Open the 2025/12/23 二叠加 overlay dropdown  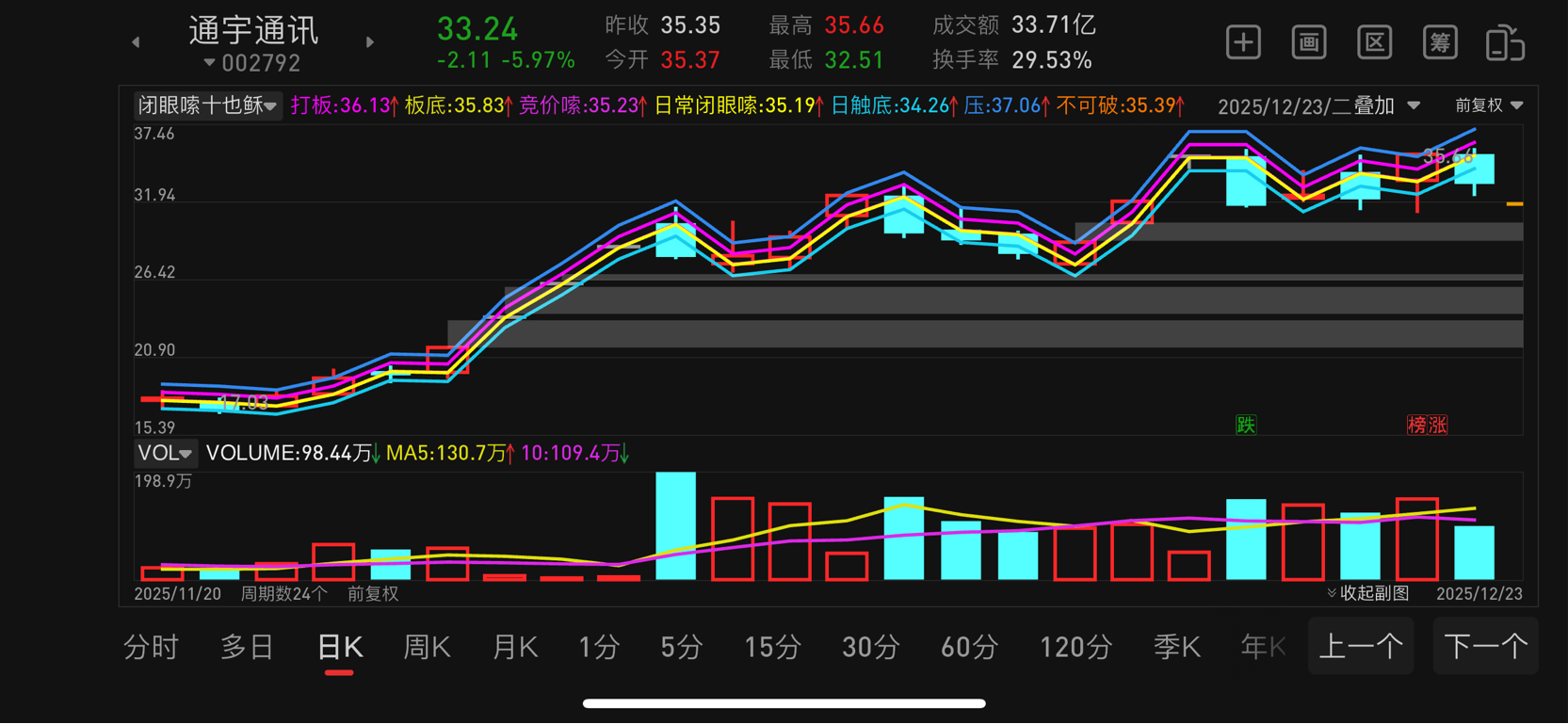(x=1318, y=106)
